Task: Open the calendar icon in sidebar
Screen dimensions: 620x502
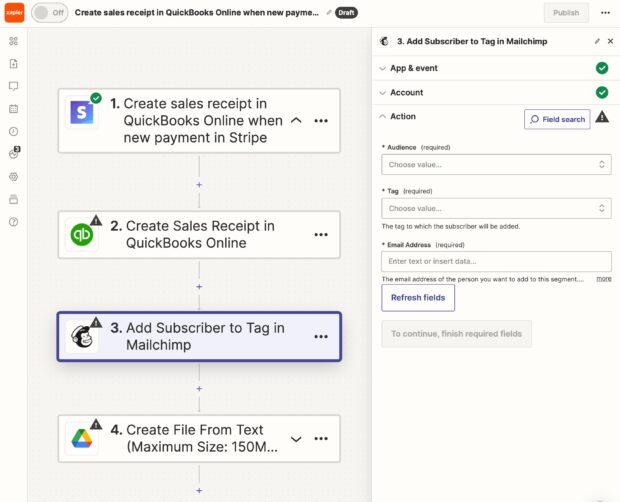Action: pyautogui.click(x=13, y=109)
